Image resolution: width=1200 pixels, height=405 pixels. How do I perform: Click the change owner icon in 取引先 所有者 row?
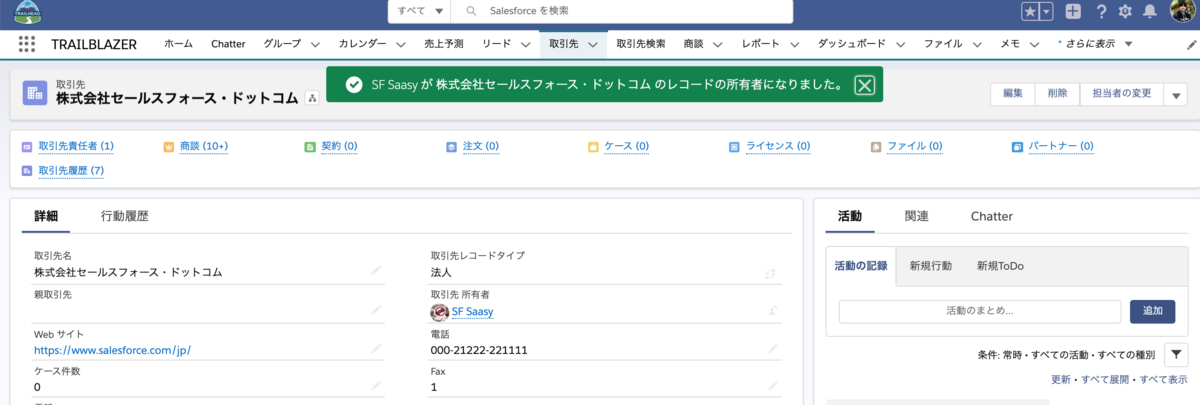(x=773, y=311)
